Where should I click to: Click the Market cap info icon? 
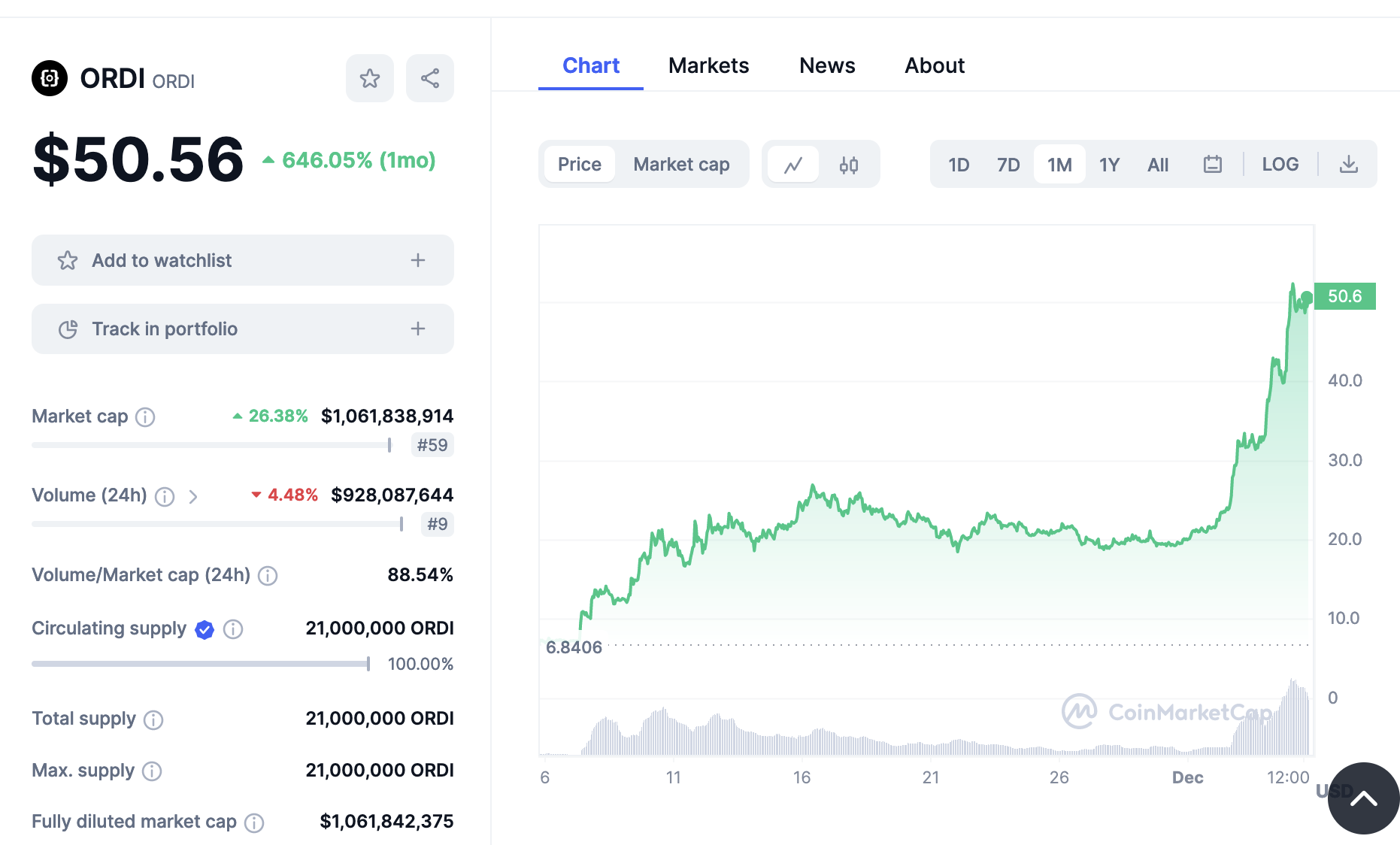pos(145,417)
